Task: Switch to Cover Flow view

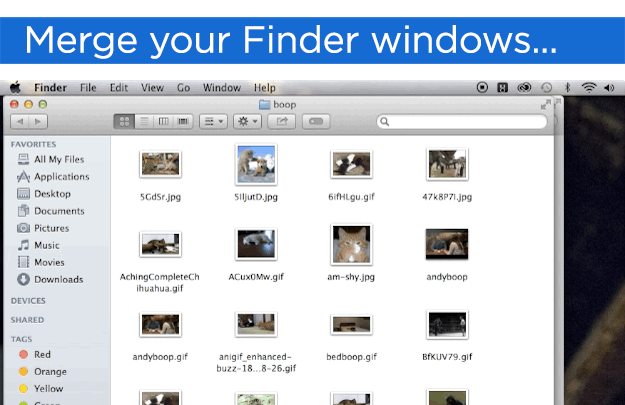Action: pos(183,122)
